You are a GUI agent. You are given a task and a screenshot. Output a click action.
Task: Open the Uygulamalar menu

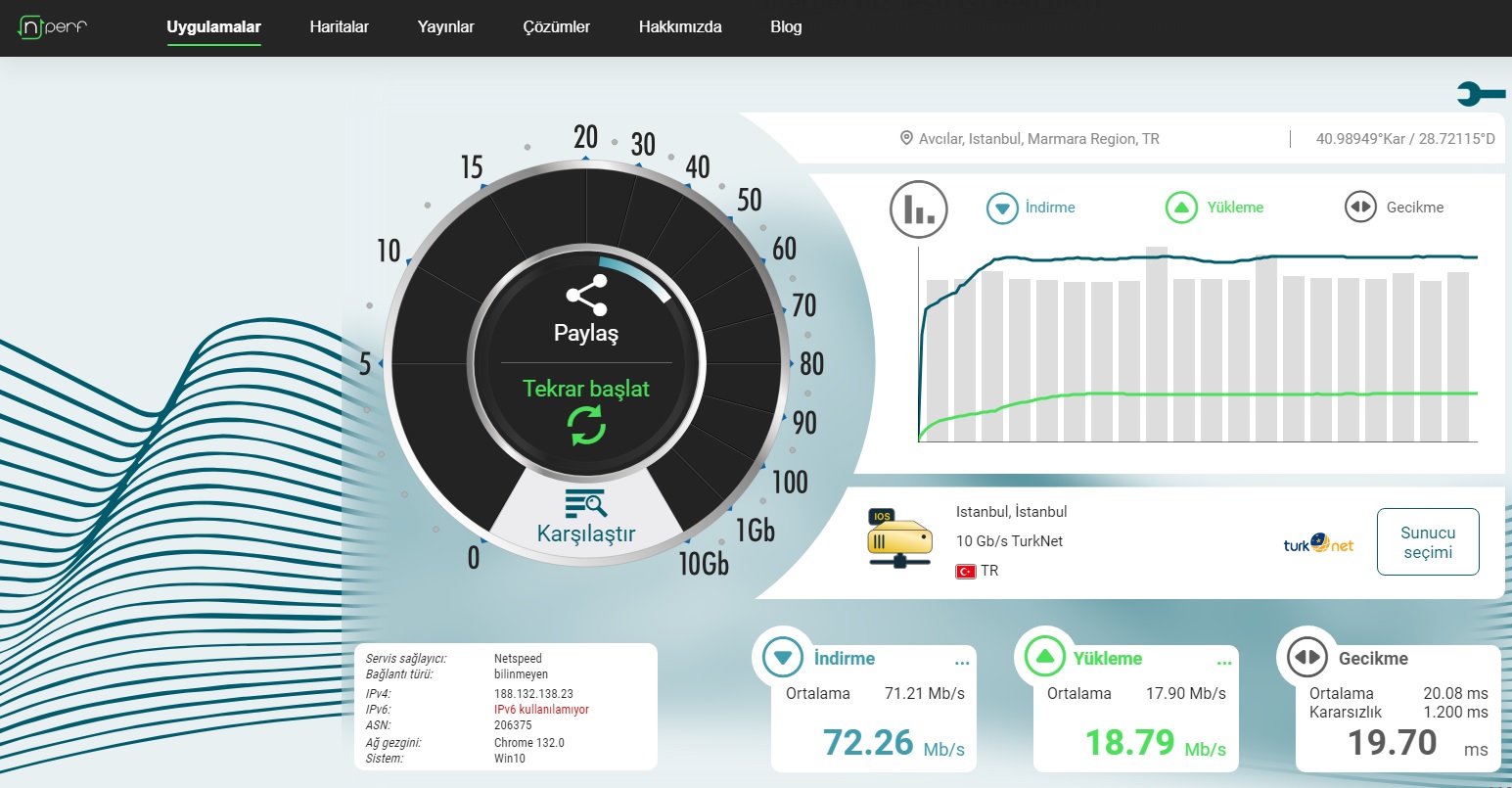[213, 27]
